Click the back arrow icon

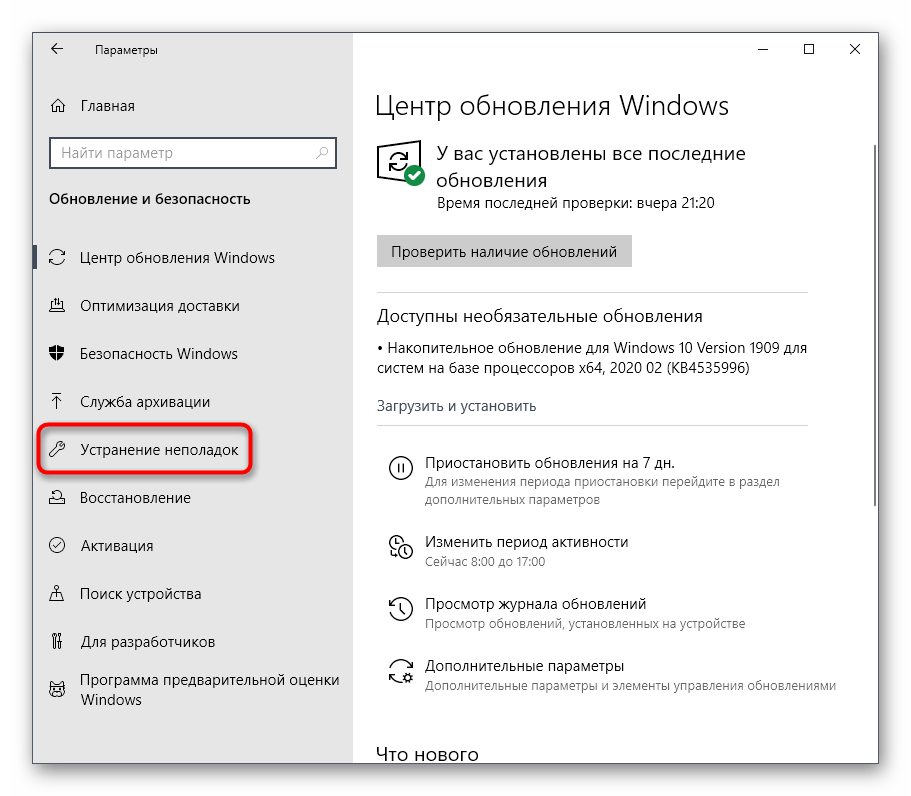coord(57,49)
